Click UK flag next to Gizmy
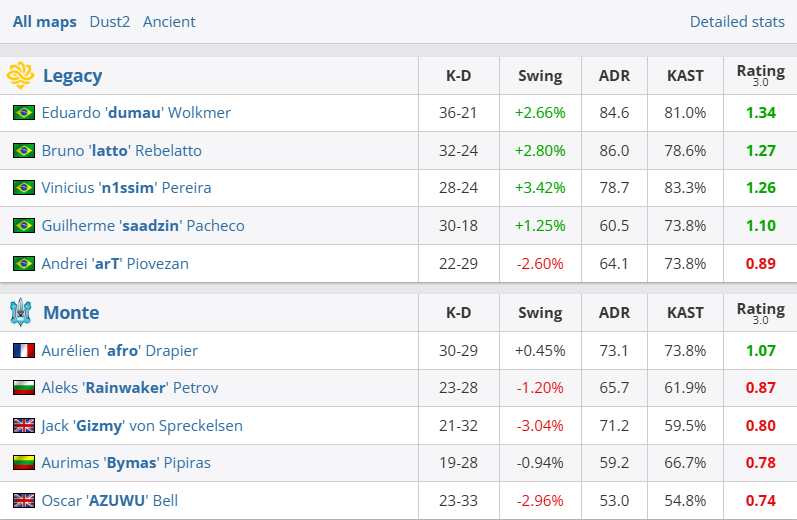Image resolution: width=797 pixels, height=520 pixels. (x=24, y=426)
